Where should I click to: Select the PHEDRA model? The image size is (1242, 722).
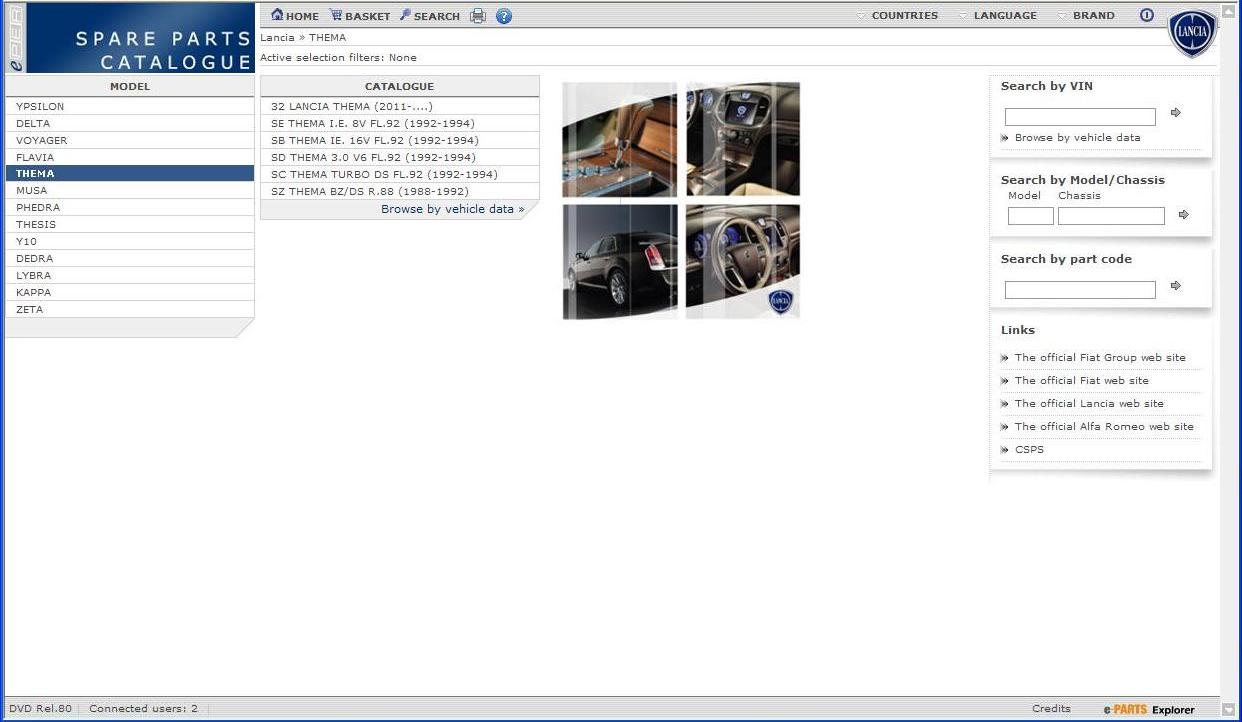(130, 207)
